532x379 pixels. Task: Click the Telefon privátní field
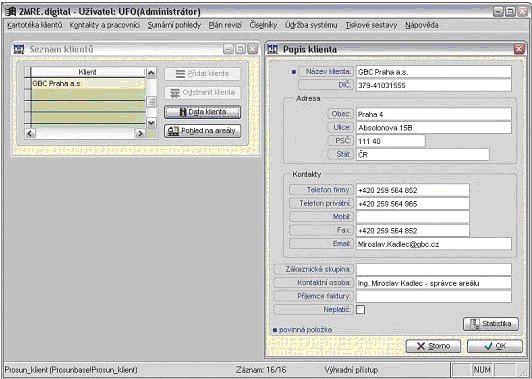(x=413, y=204)
